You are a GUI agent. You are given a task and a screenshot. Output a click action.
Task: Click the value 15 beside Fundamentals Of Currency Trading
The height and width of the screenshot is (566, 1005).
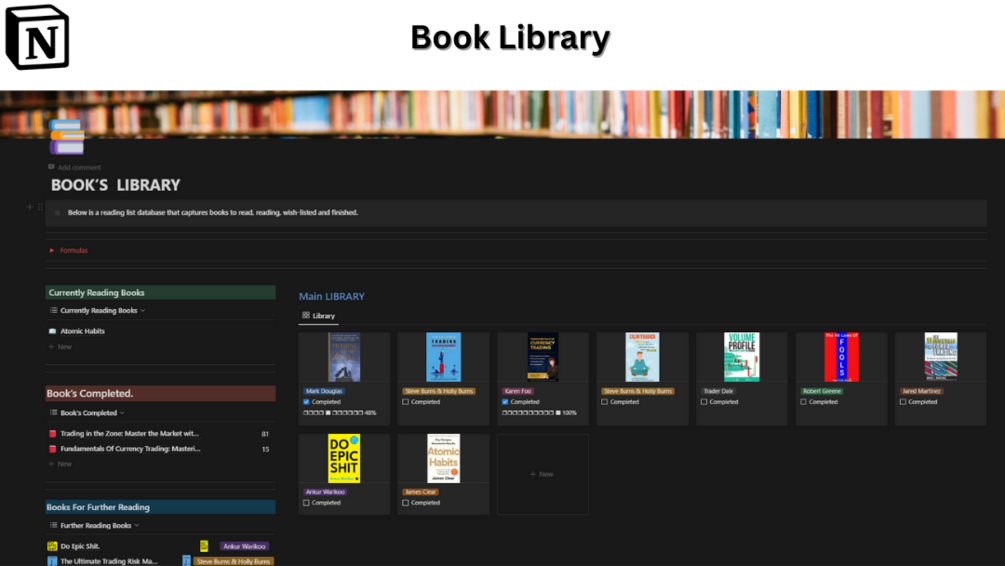[265, 449]
